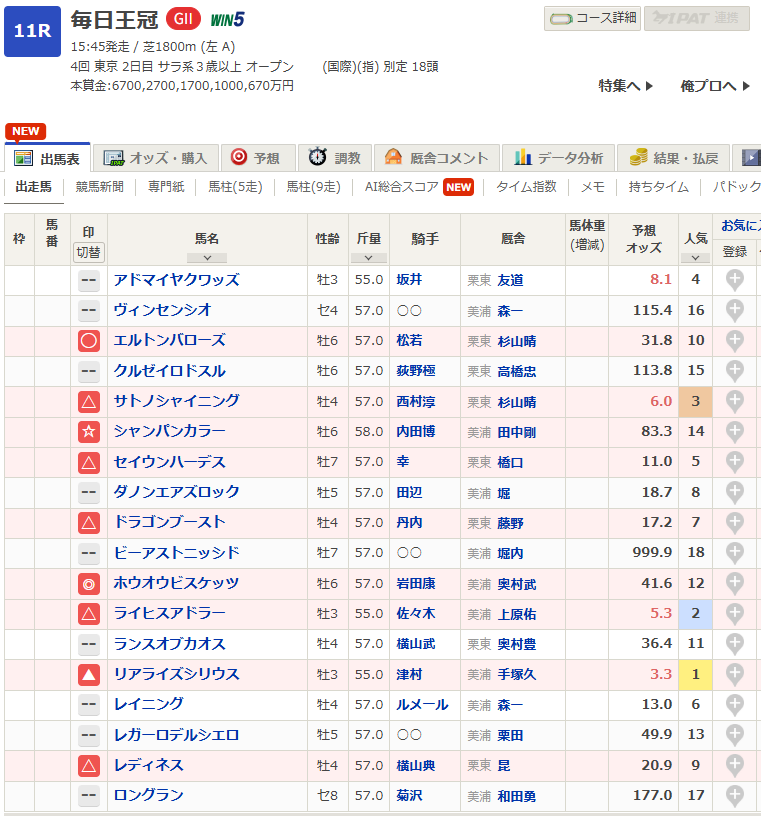
Task: Follow the 俺プロへ link
Action: click(x=715, y=86)
